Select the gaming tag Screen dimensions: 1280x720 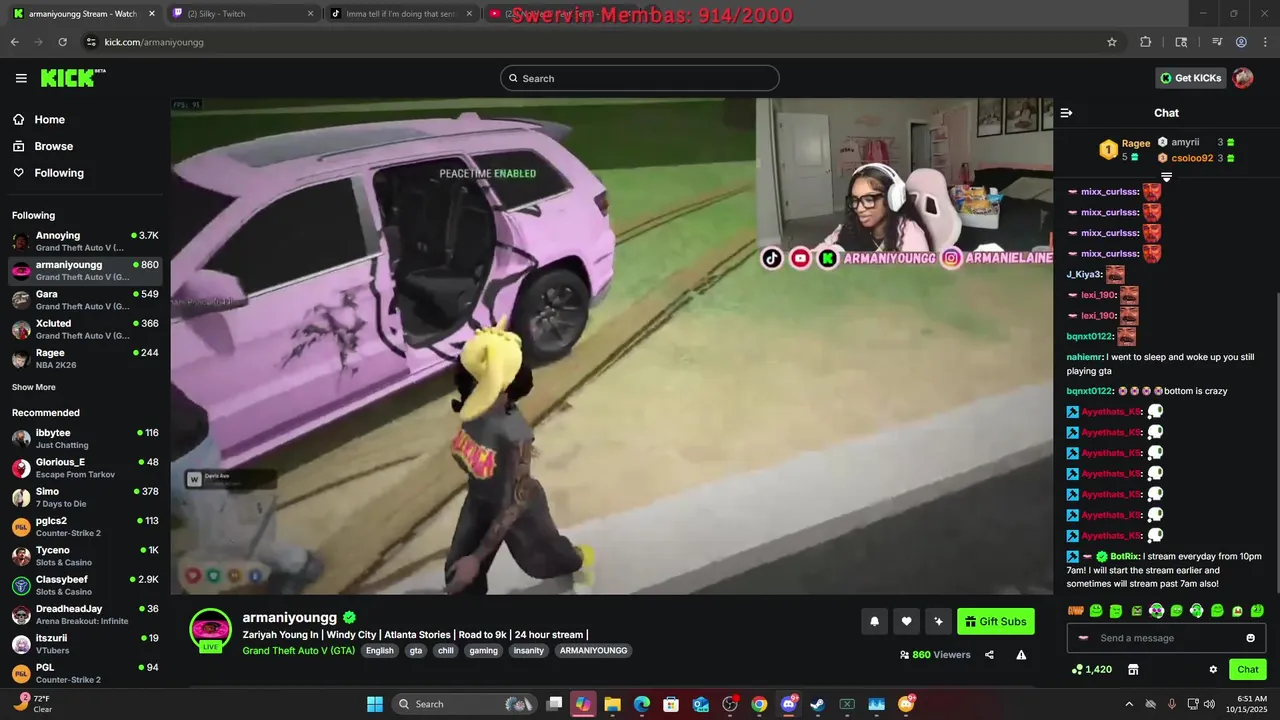click(484, 651)
